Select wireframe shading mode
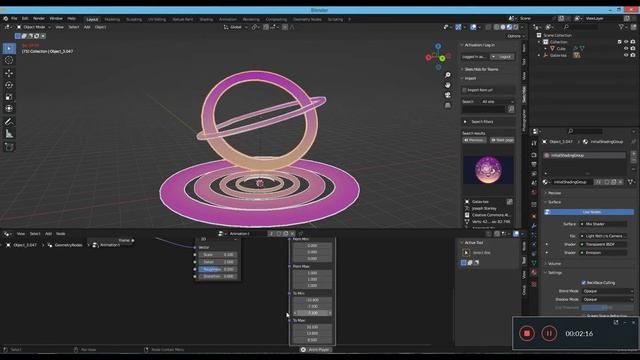The width and height of the screenshot is (640, 360). [496, 27]
